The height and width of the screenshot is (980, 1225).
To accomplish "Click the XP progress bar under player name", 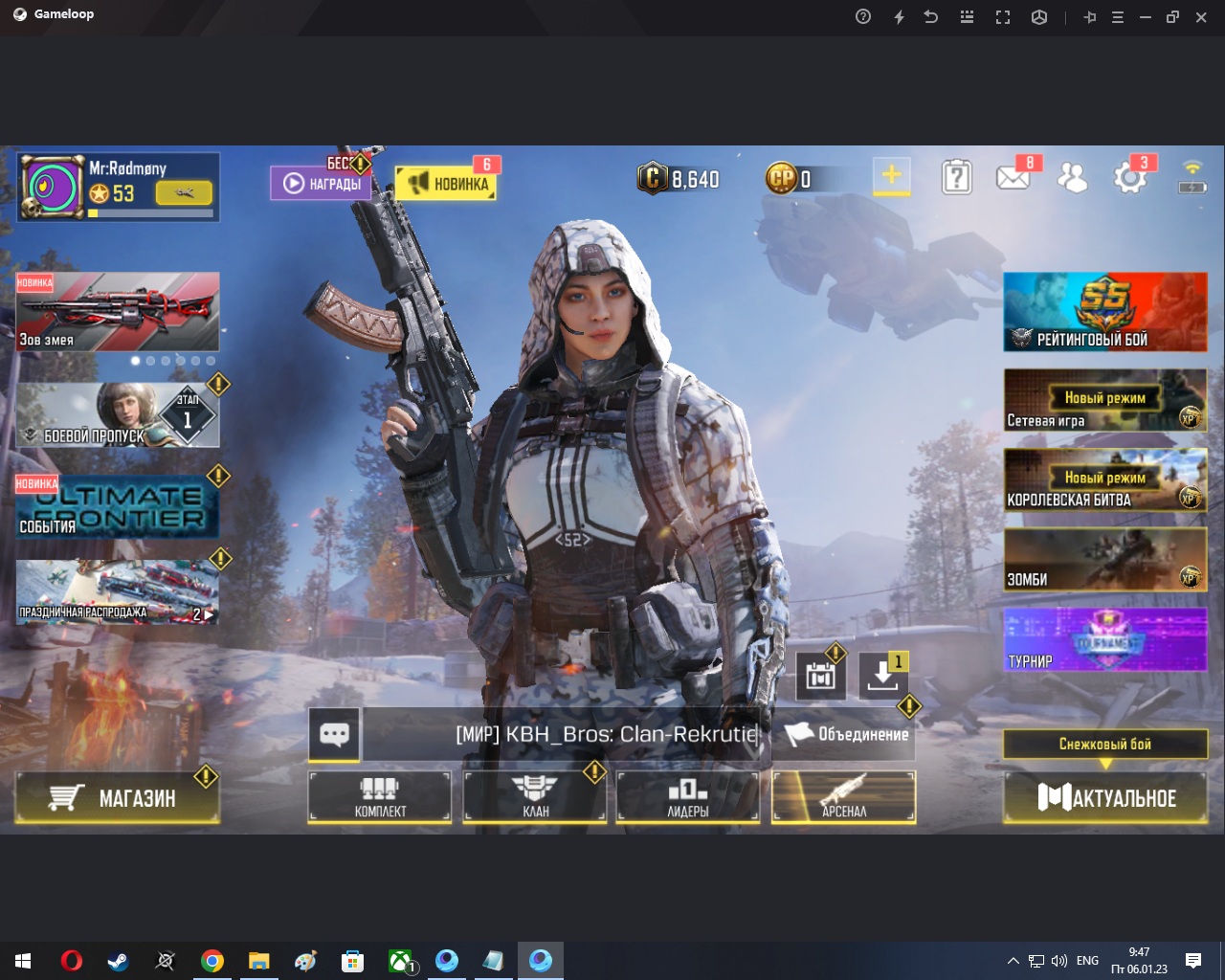I will click(150, 213).
